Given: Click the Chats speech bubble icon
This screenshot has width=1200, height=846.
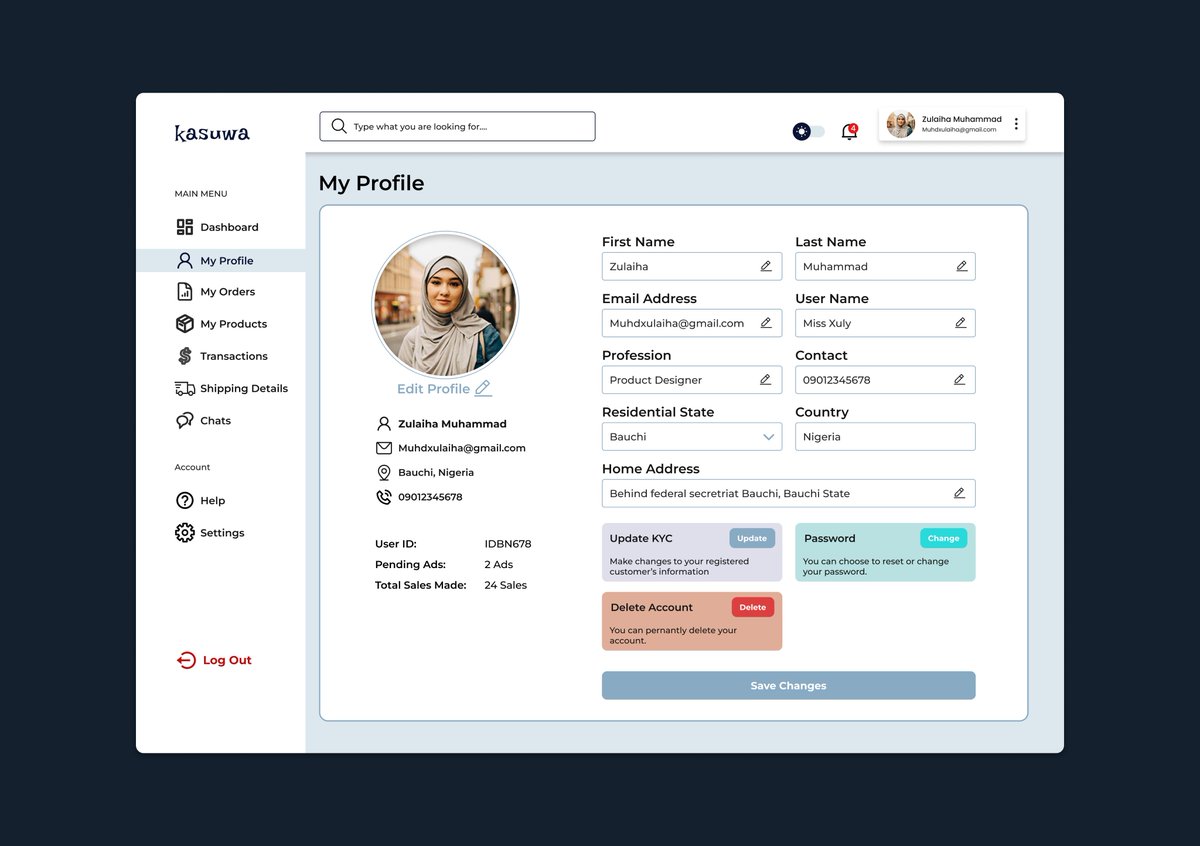Looking at the screenshot, I should [x=185, y=421].
